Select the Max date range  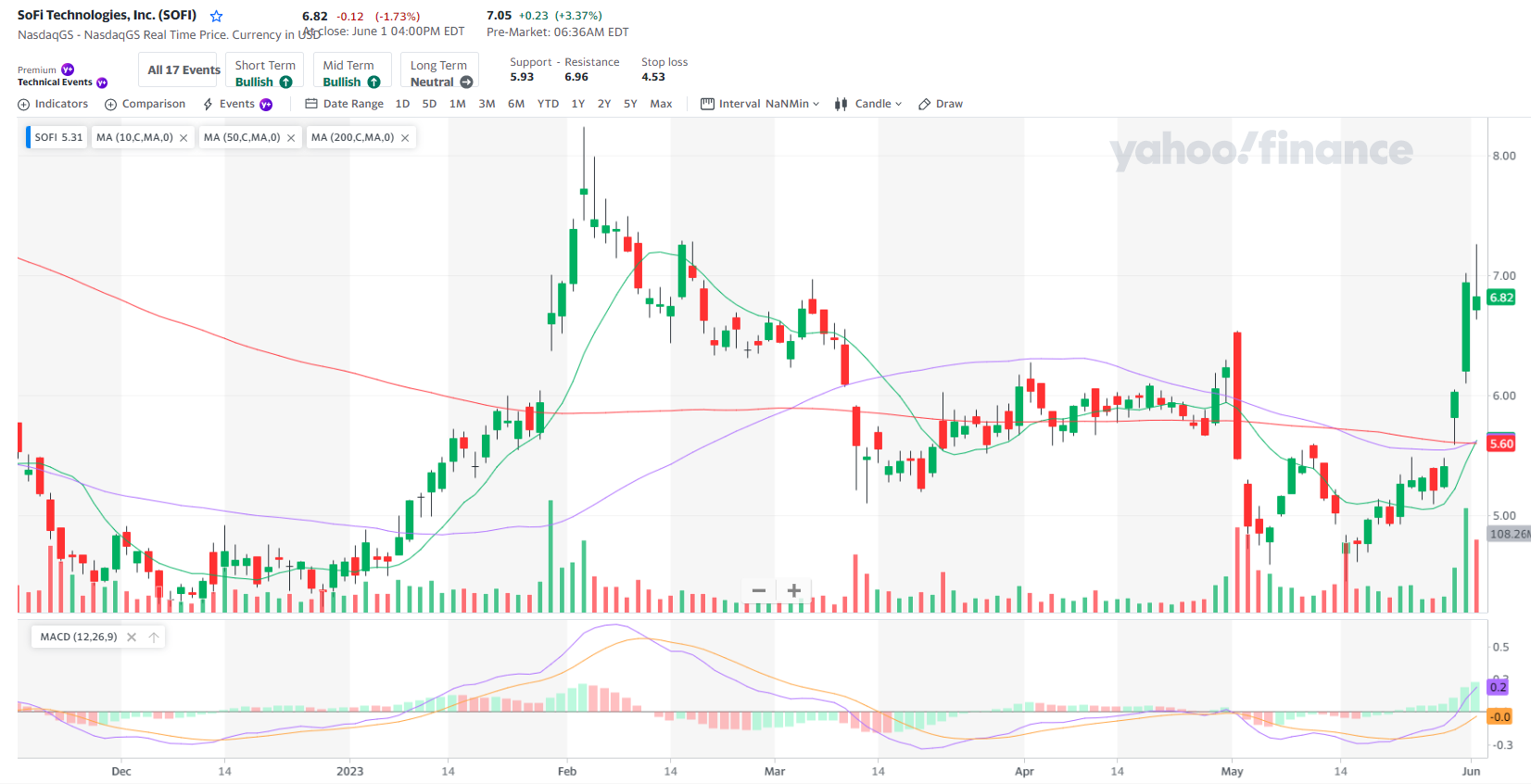coord(661,104)
